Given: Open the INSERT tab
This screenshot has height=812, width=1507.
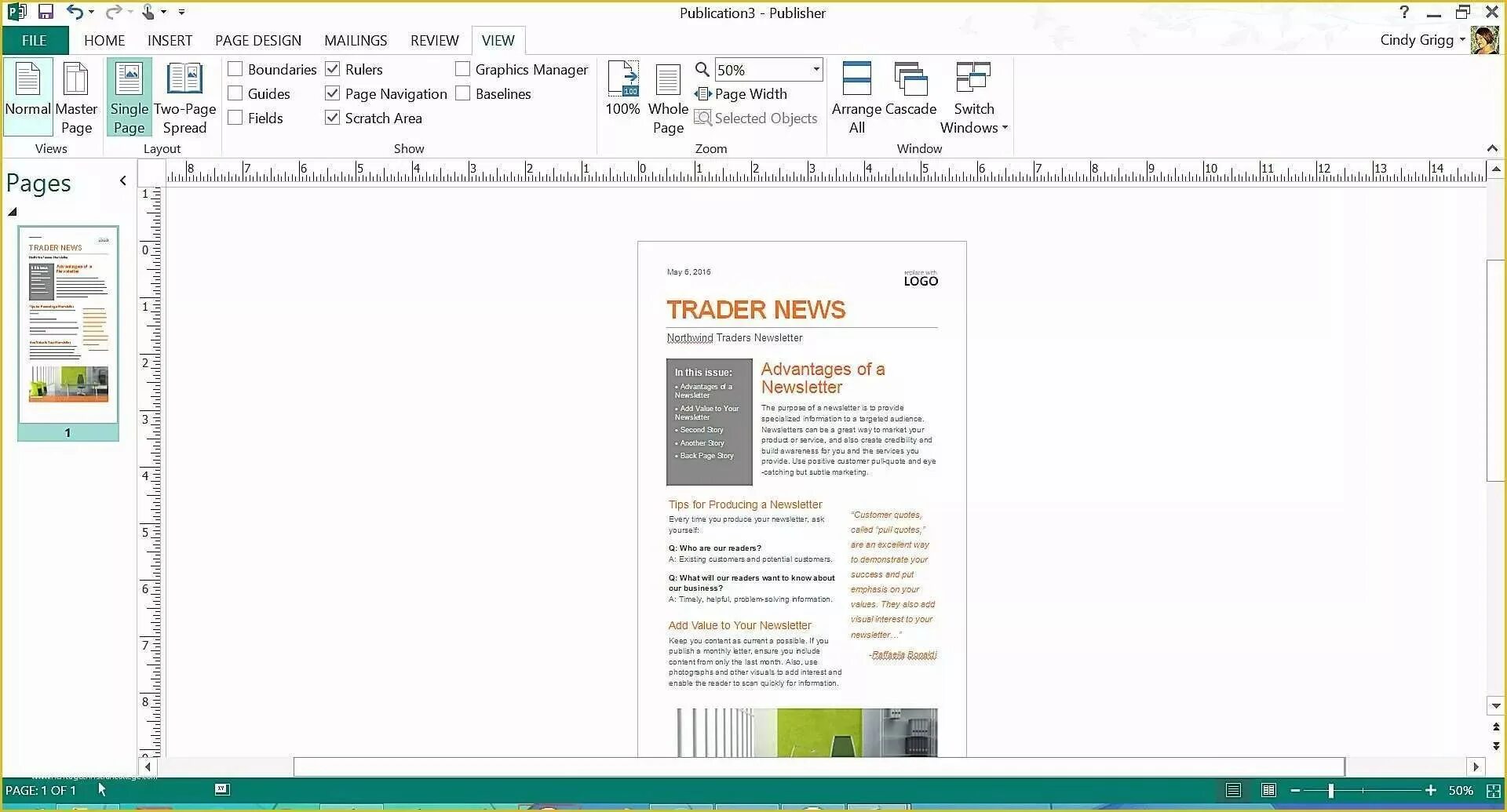Looking at the screenshot, I should click(x=170, y=40).
